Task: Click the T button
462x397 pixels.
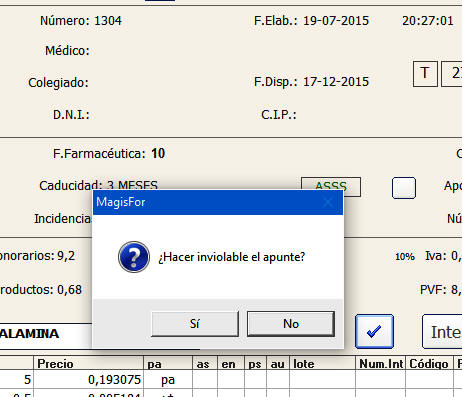Action: (425, 74)
